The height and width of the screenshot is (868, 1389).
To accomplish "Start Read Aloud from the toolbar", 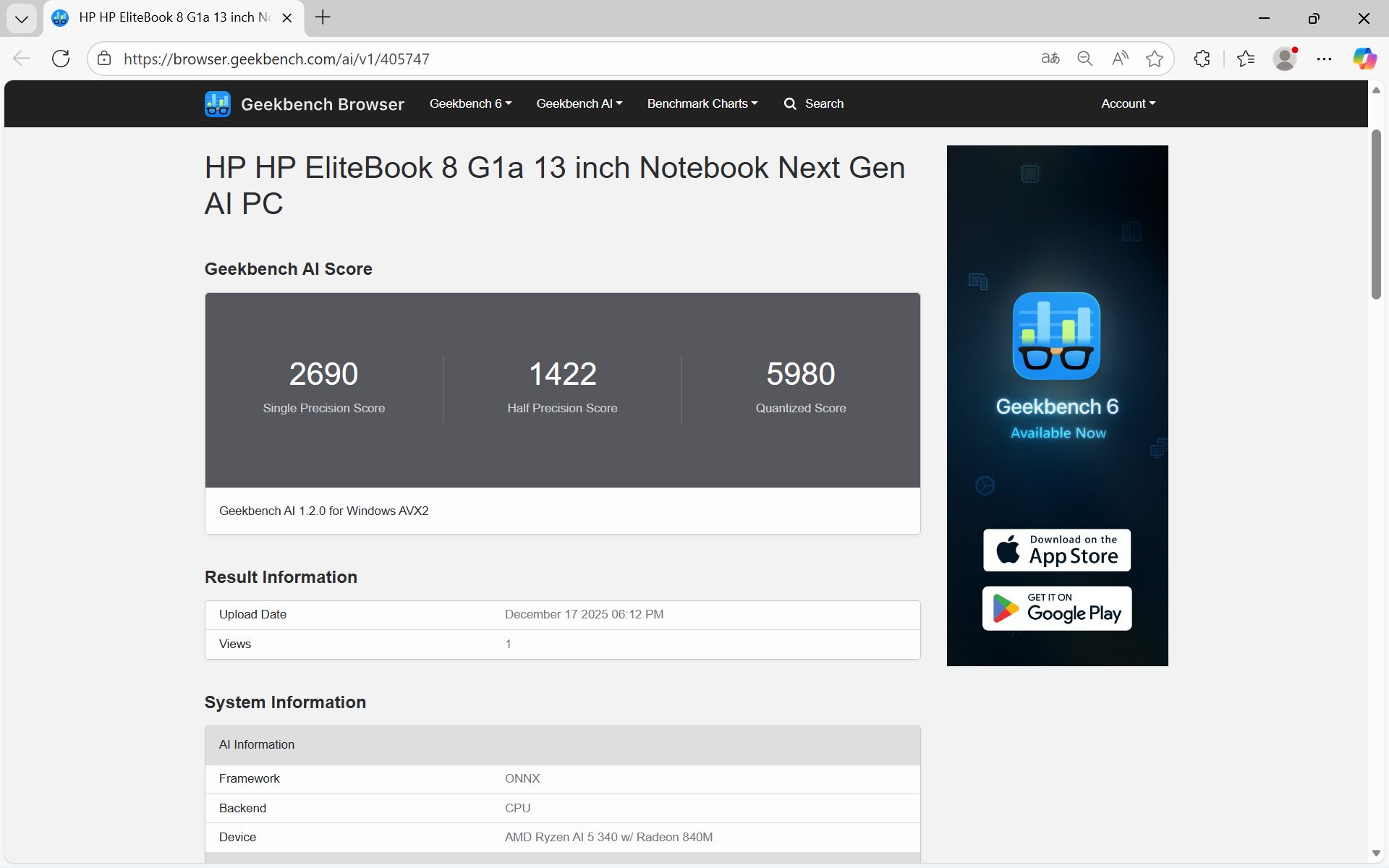I will tap(1119, 59).
